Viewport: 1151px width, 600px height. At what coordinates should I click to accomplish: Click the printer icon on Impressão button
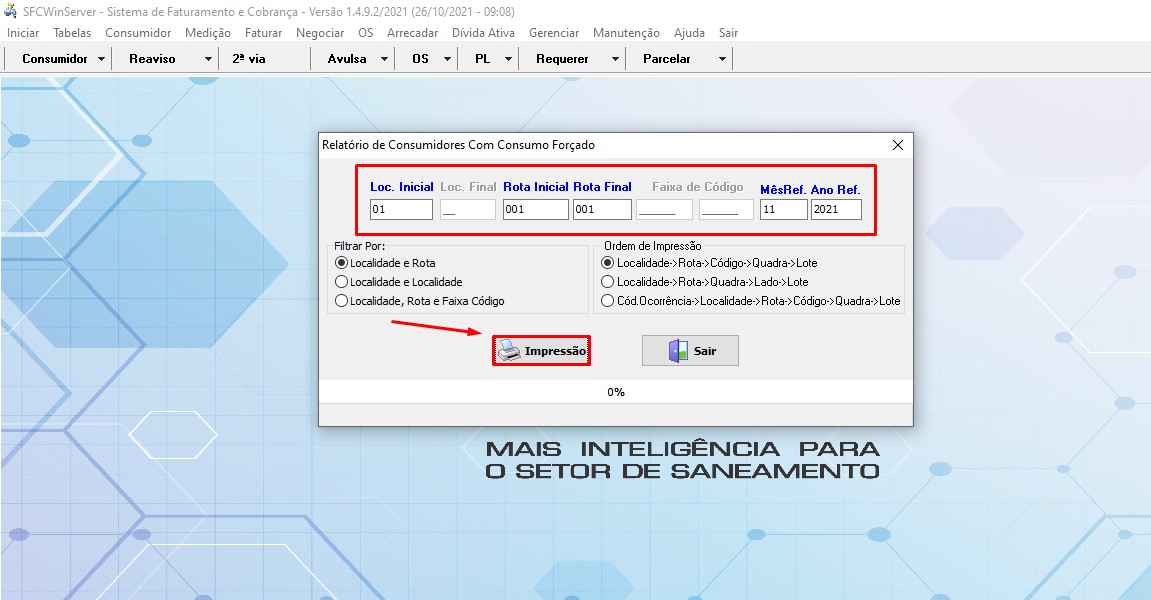510,351
